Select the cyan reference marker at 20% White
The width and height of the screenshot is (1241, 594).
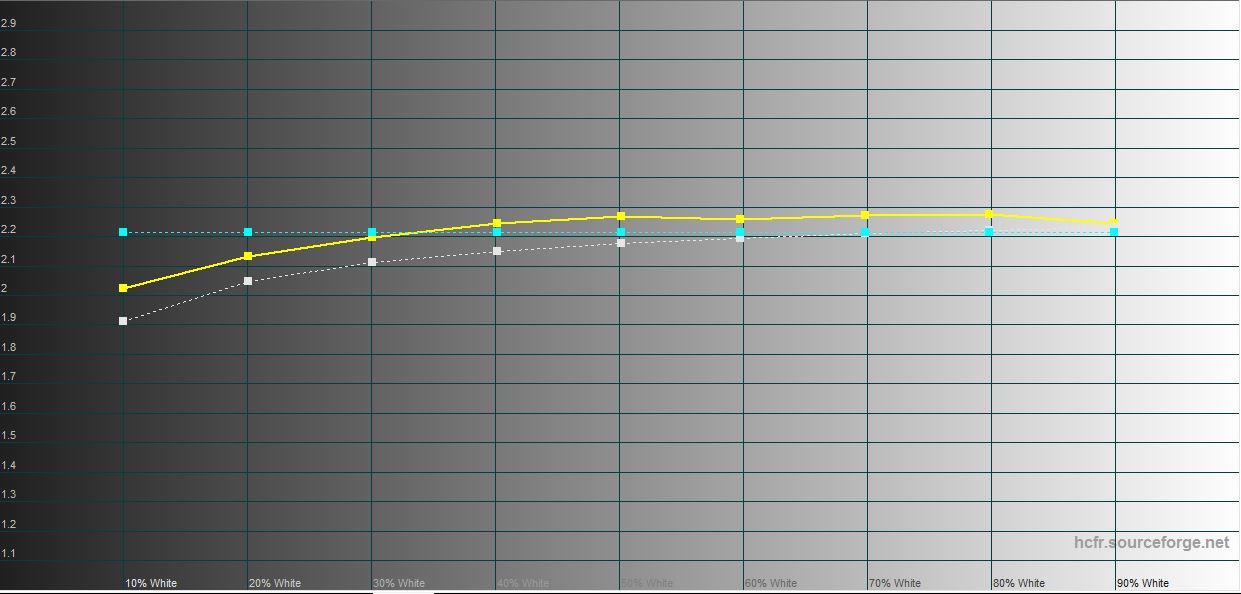248,232
